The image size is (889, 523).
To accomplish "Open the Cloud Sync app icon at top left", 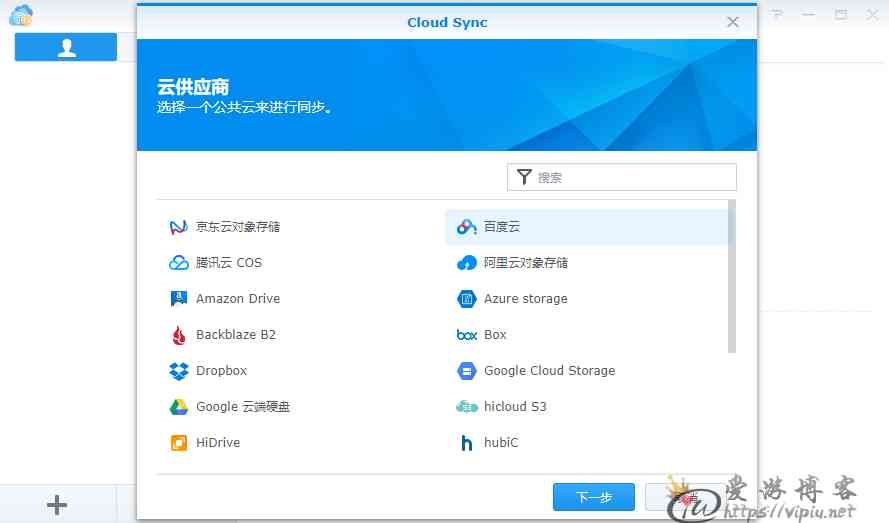I will point(22,15).
